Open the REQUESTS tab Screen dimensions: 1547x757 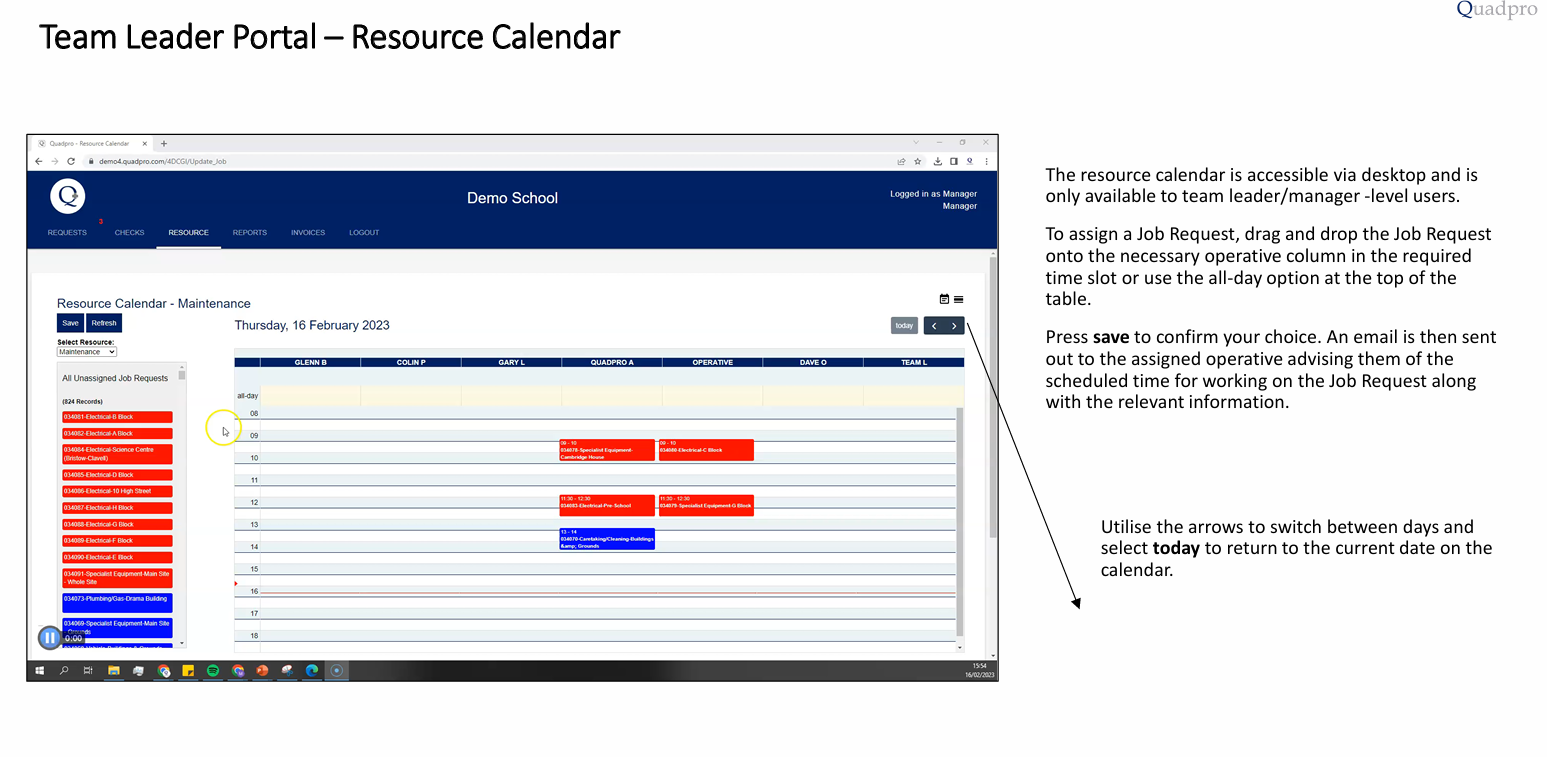pos(67,233)
